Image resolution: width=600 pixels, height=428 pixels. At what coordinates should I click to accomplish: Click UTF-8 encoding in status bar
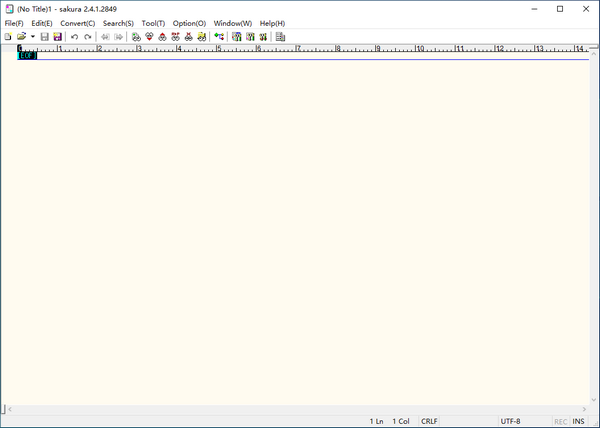510,421
